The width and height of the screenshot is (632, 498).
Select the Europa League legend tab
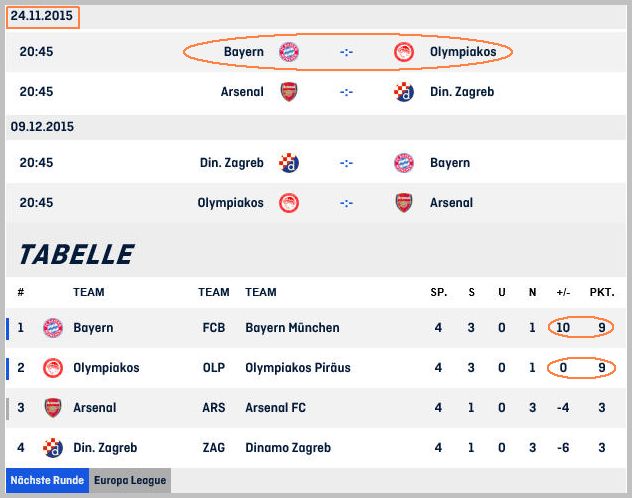[x=130, y=480]
